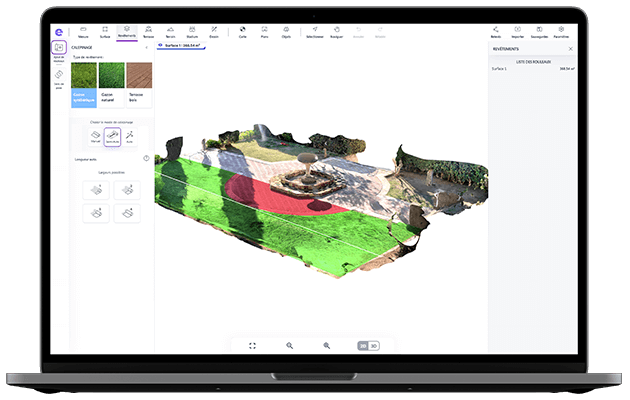Activate the hand pan tool

pos(337,32)
